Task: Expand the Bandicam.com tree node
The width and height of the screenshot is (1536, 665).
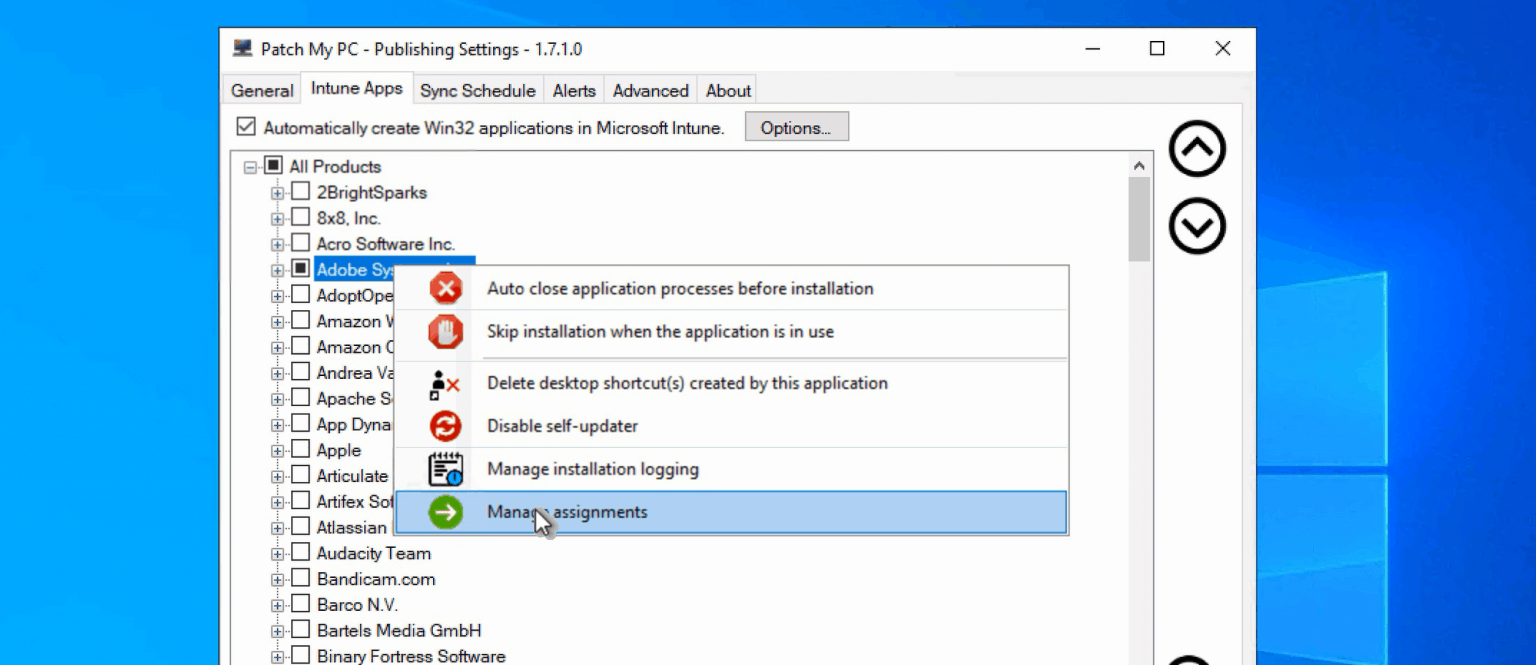Action: 279,578
